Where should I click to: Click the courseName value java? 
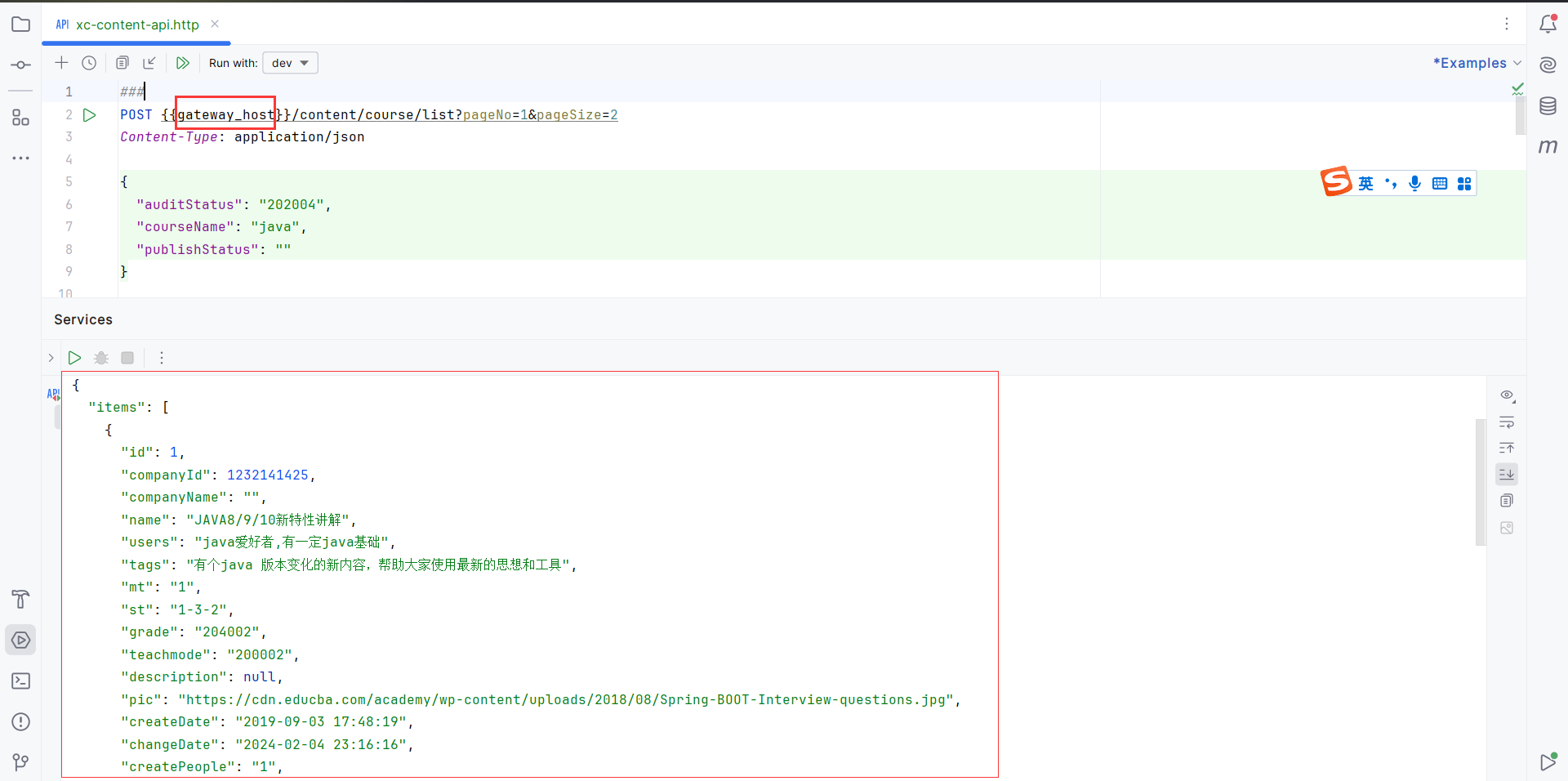[275, 227]
